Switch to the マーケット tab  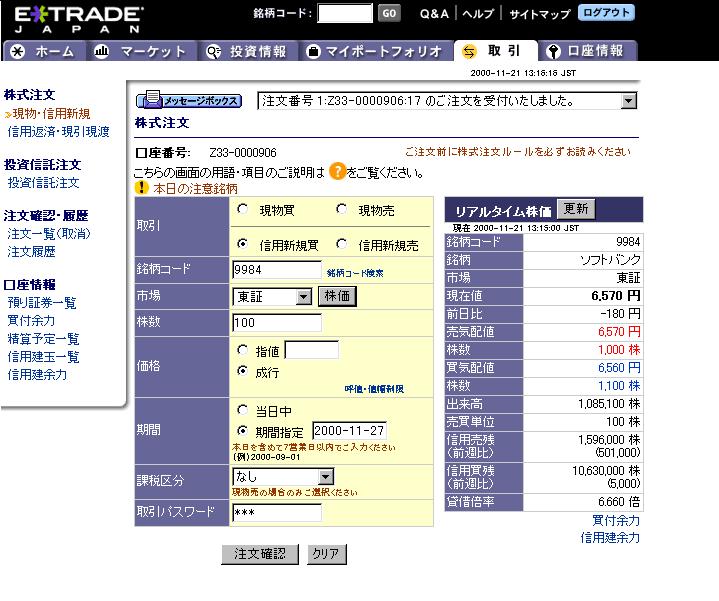(140, 51)
